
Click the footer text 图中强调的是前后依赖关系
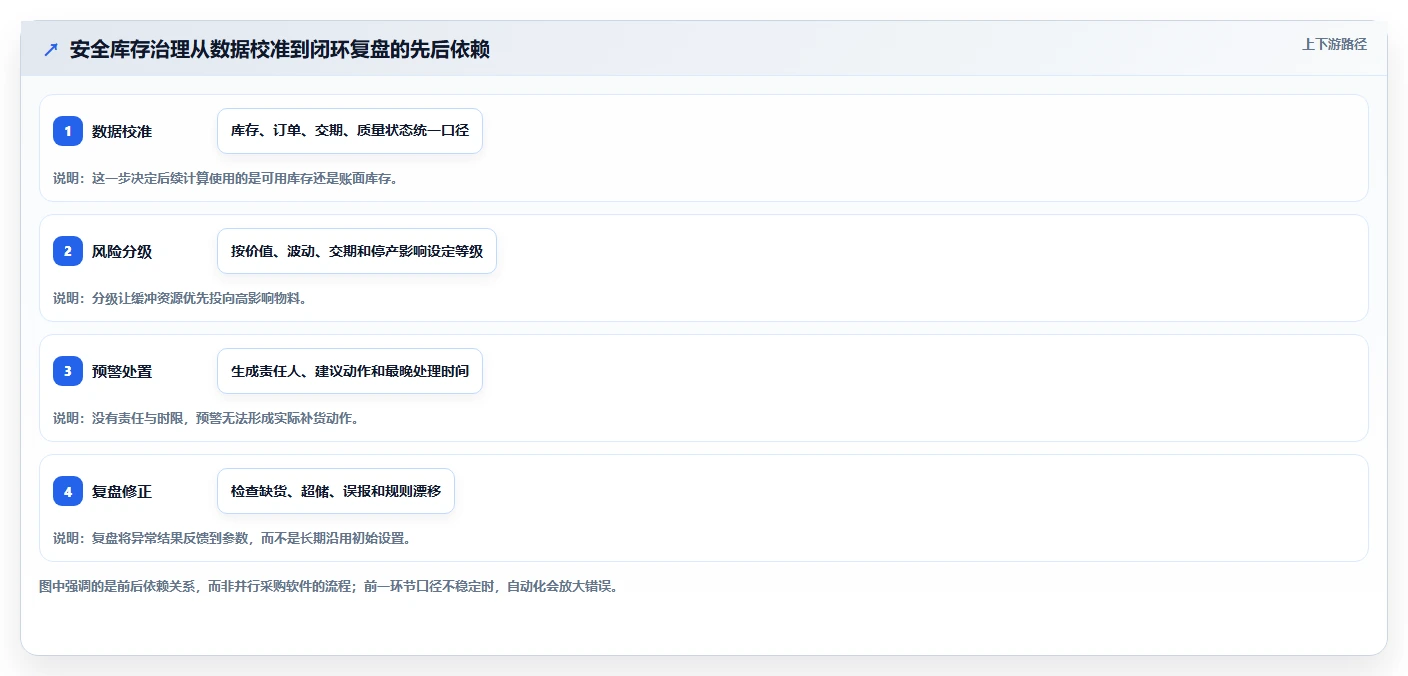(x=328, y=586)
